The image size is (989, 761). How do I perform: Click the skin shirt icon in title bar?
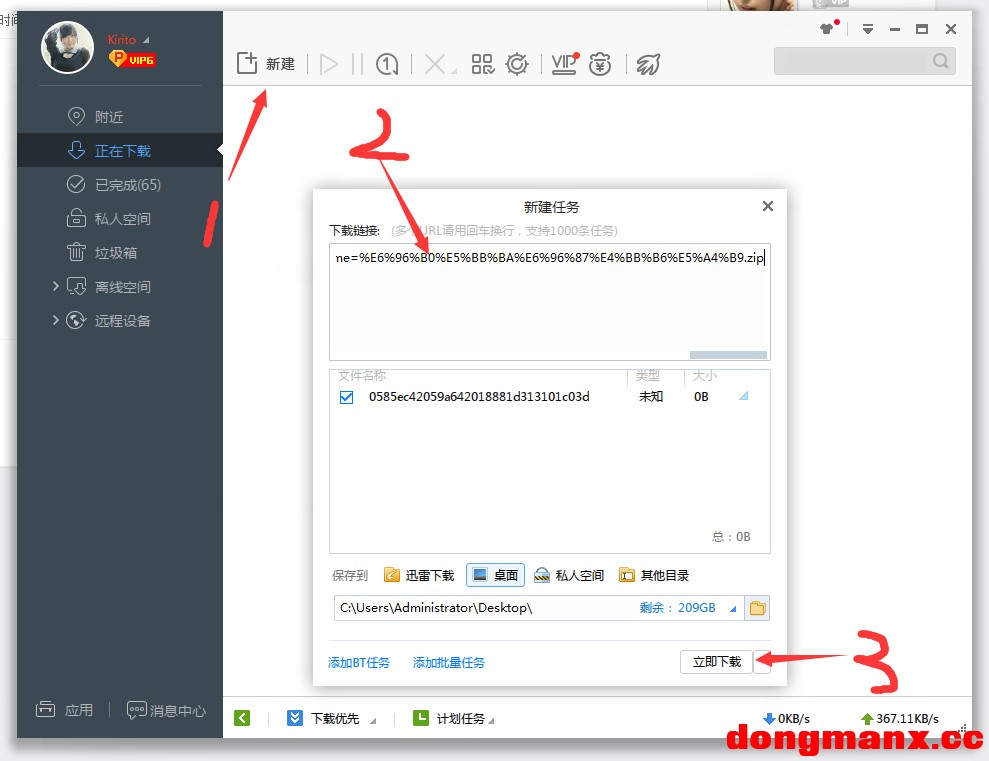point(826,29)
